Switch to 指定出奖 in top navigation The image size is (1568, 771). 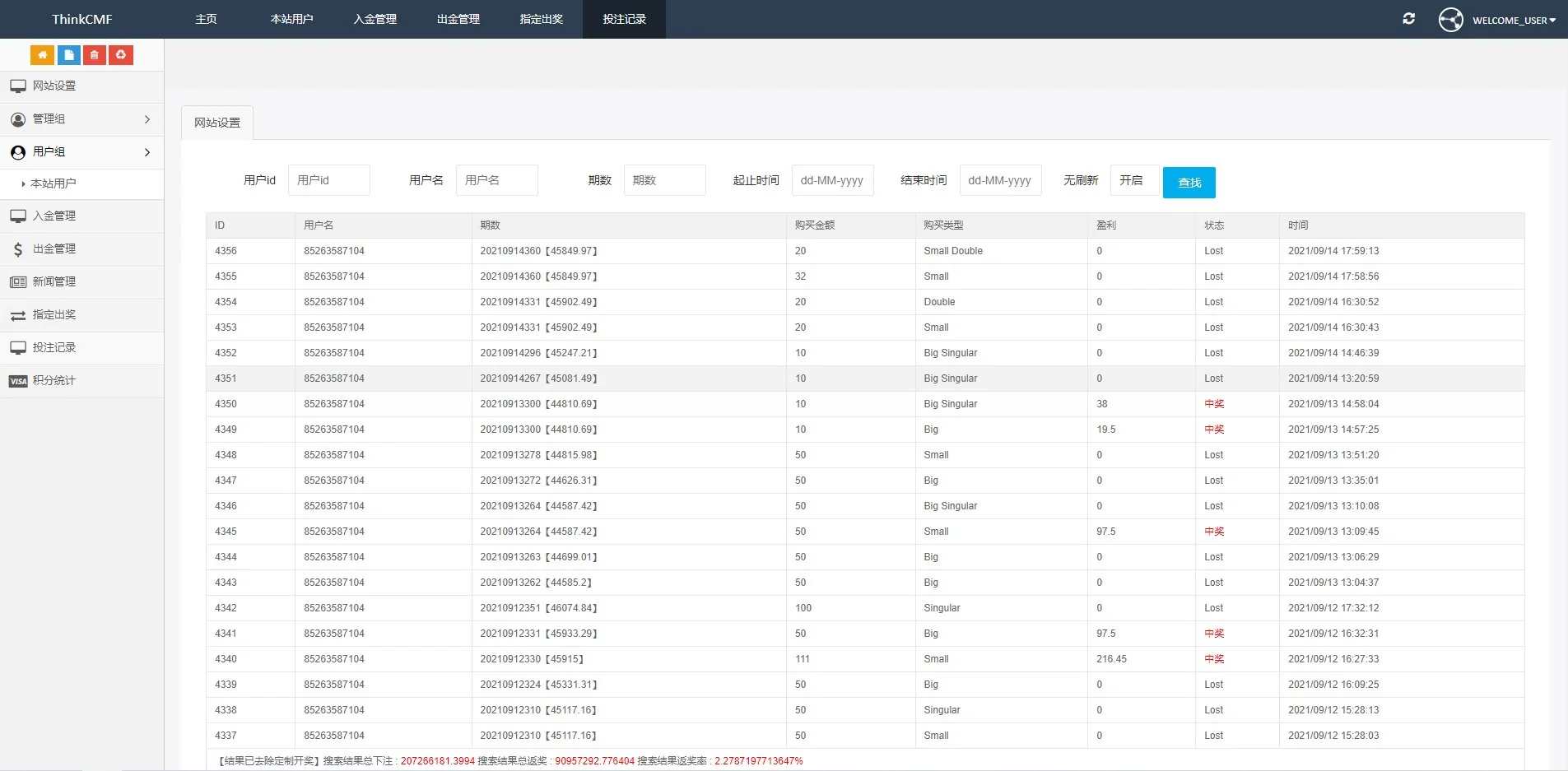(541, 19)
